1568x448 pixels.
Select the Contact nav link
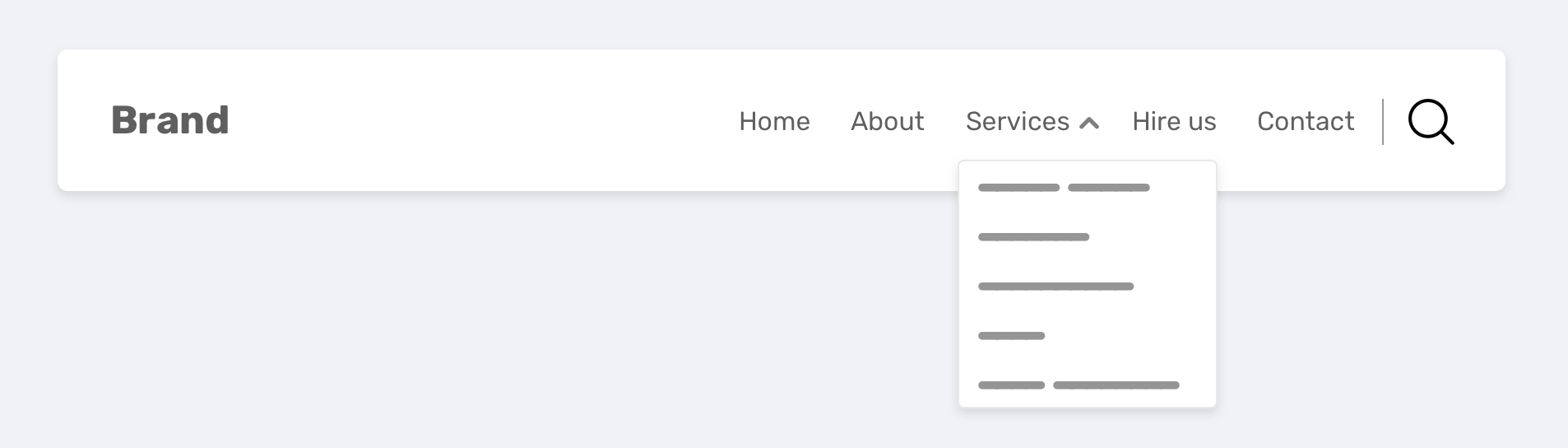click(1306, 121)
